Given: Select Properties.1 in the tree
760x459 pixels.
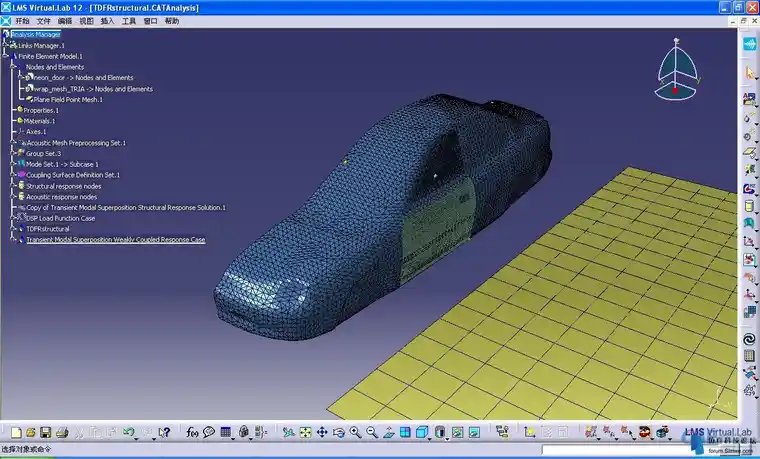Looking at the screenshot, I should pos(41,111).
